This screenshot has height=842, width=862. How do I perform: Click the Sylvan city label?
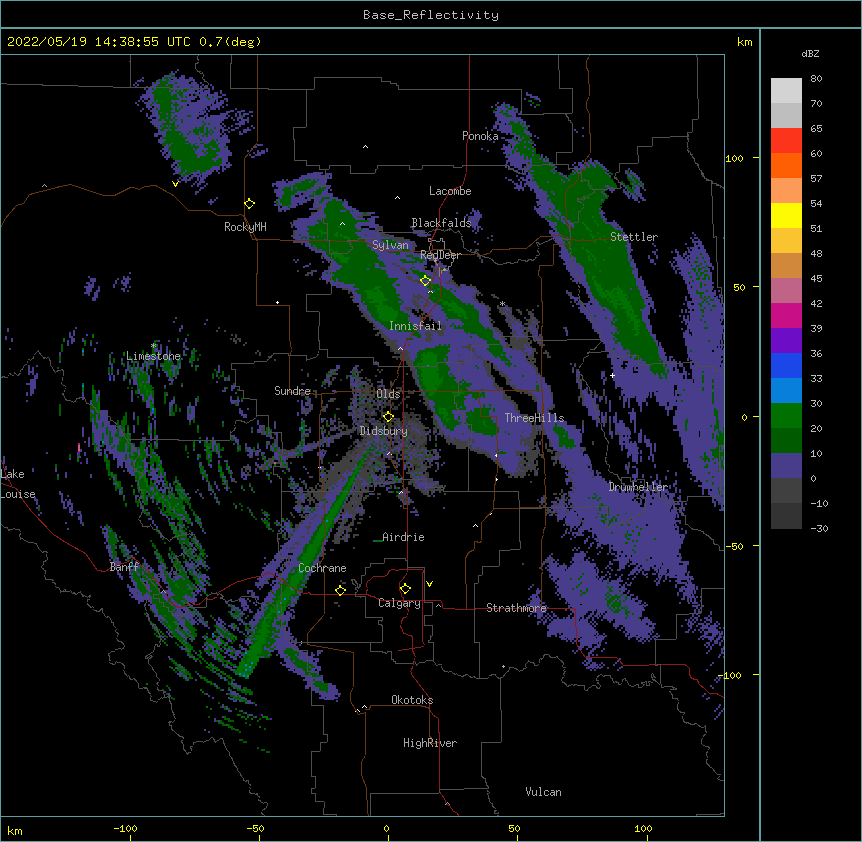tap(390, 245)
